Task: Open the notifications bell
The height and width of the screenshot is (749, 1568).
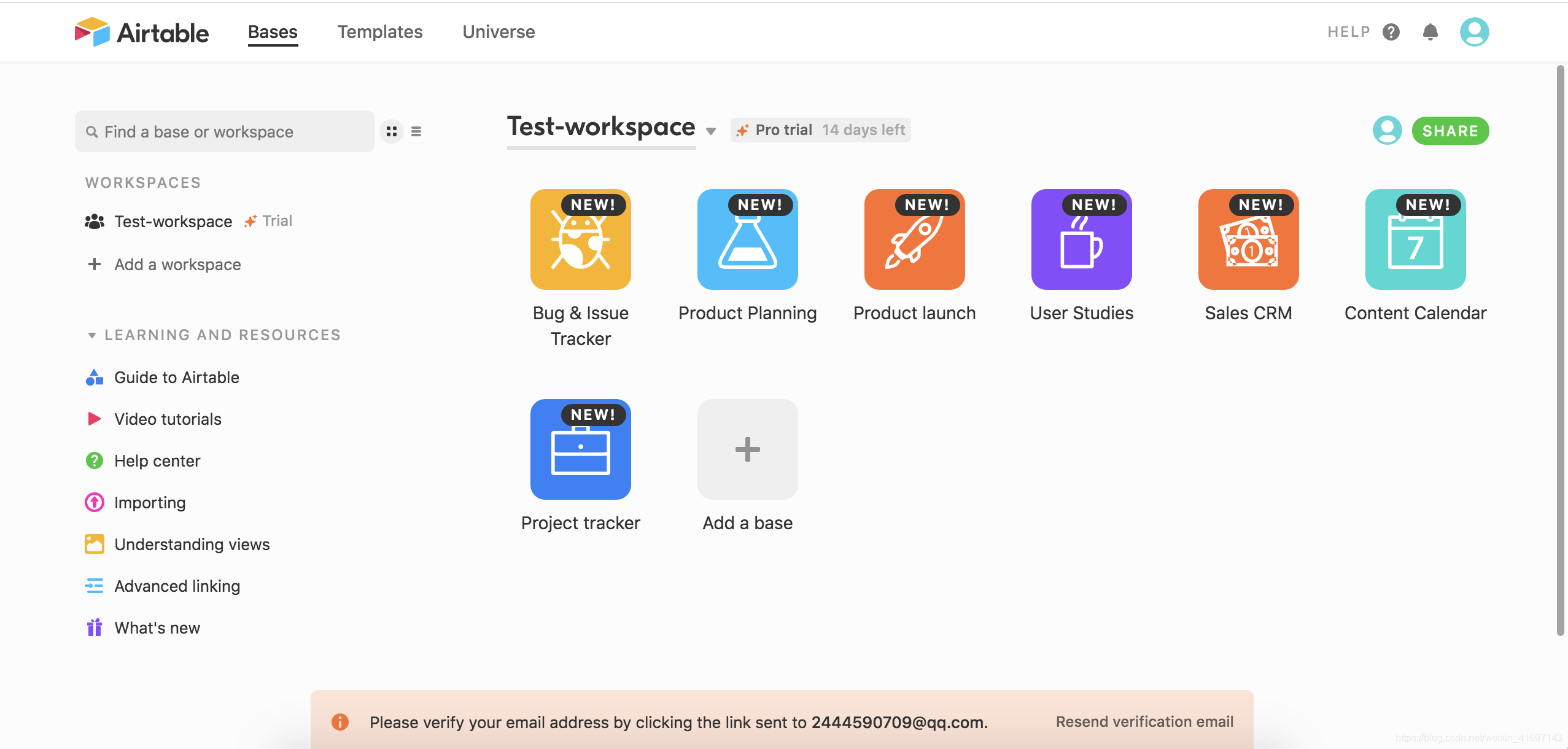Action: click(x=1430, y=32)
